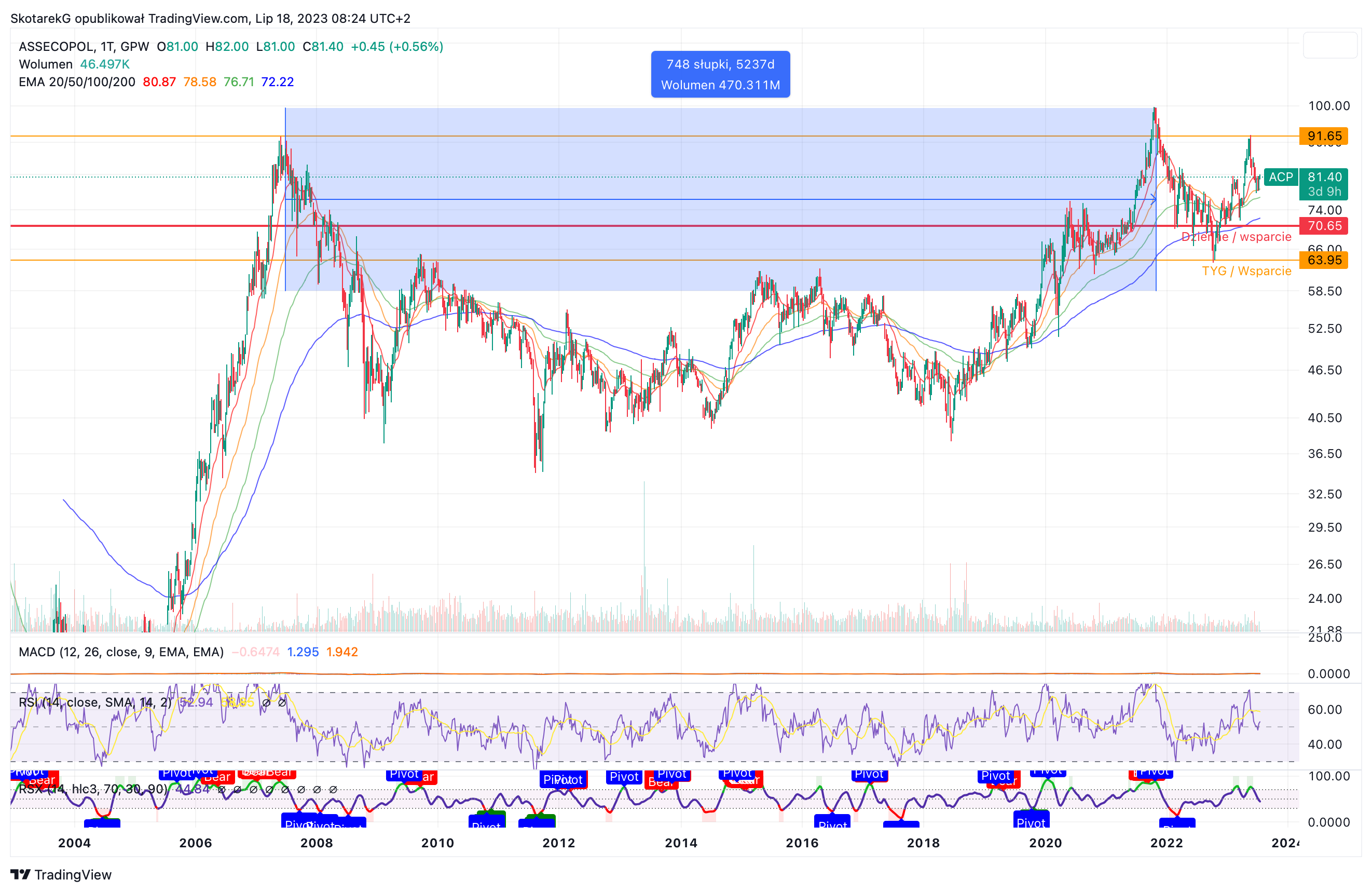Click the ASSECOPOL, 1T, GPW symbol title
Screen dimensions: 1372x893
(84, 47)
